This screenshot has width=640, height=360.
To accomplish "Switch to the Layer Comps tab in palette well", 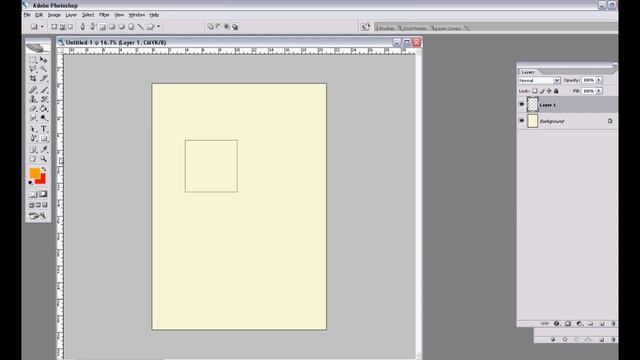I will tap(448, 28).
